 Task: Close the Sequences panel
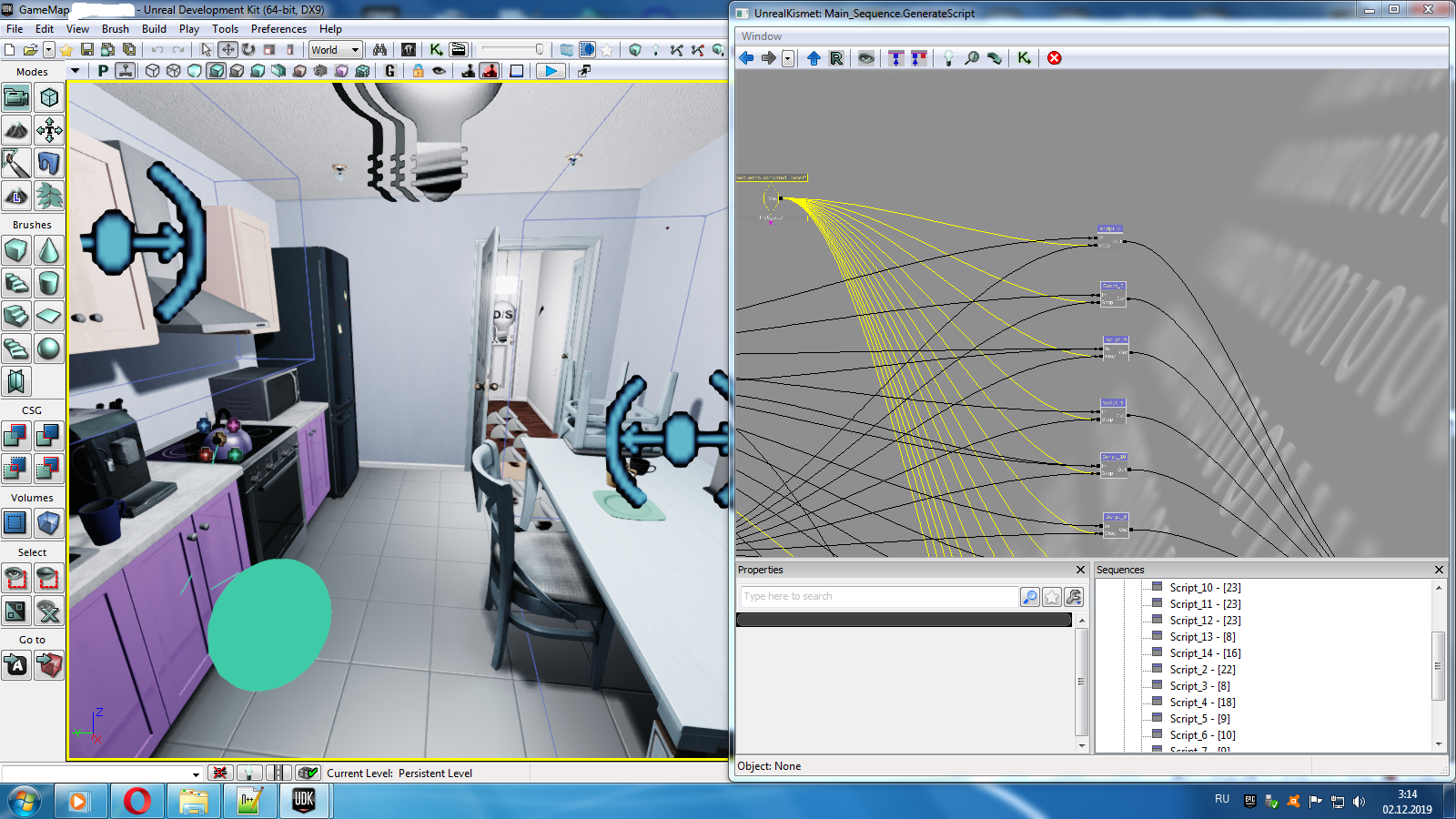[x=1439, y=570]
